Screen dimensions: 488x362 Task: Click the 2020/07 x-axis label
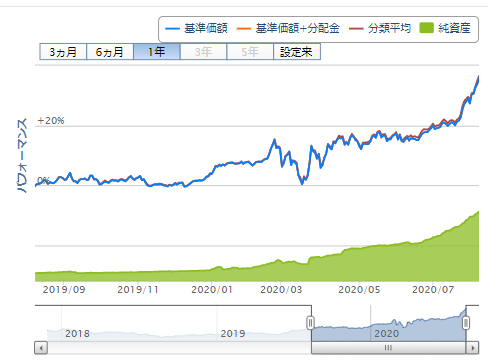433,290
